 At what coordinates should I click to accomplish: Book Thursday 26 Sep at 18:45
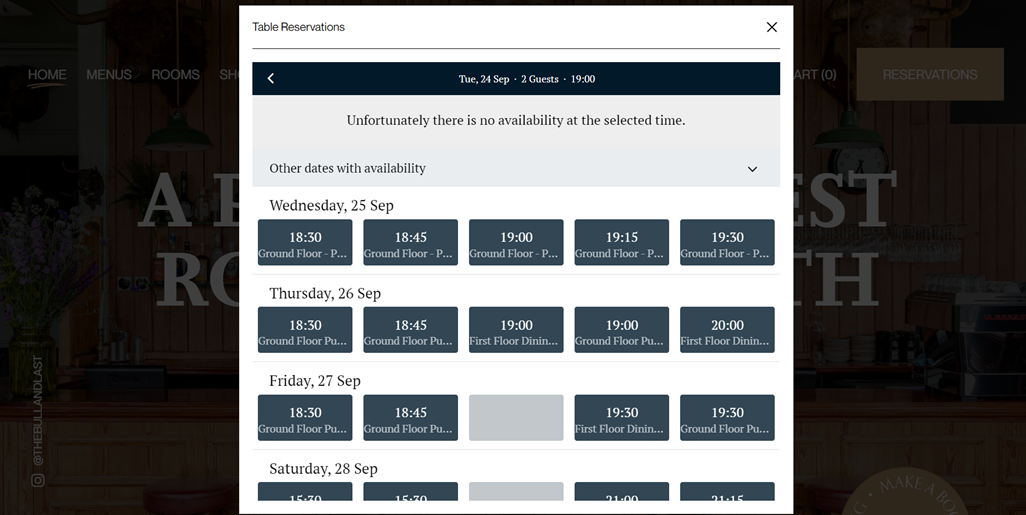coord(410,330)
